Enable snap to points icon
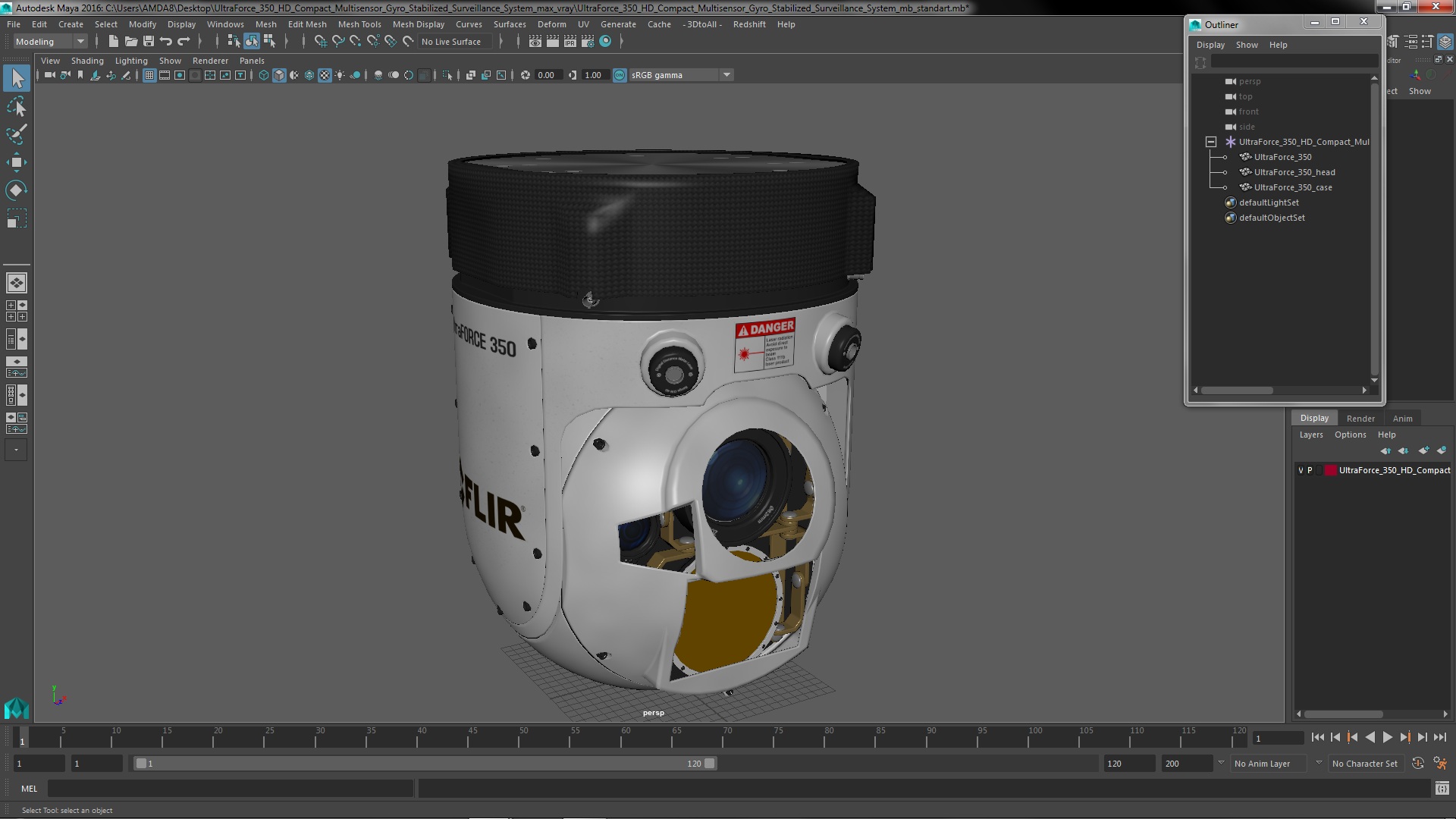This screenshot has height=819, width=1456. click(355, 42)
